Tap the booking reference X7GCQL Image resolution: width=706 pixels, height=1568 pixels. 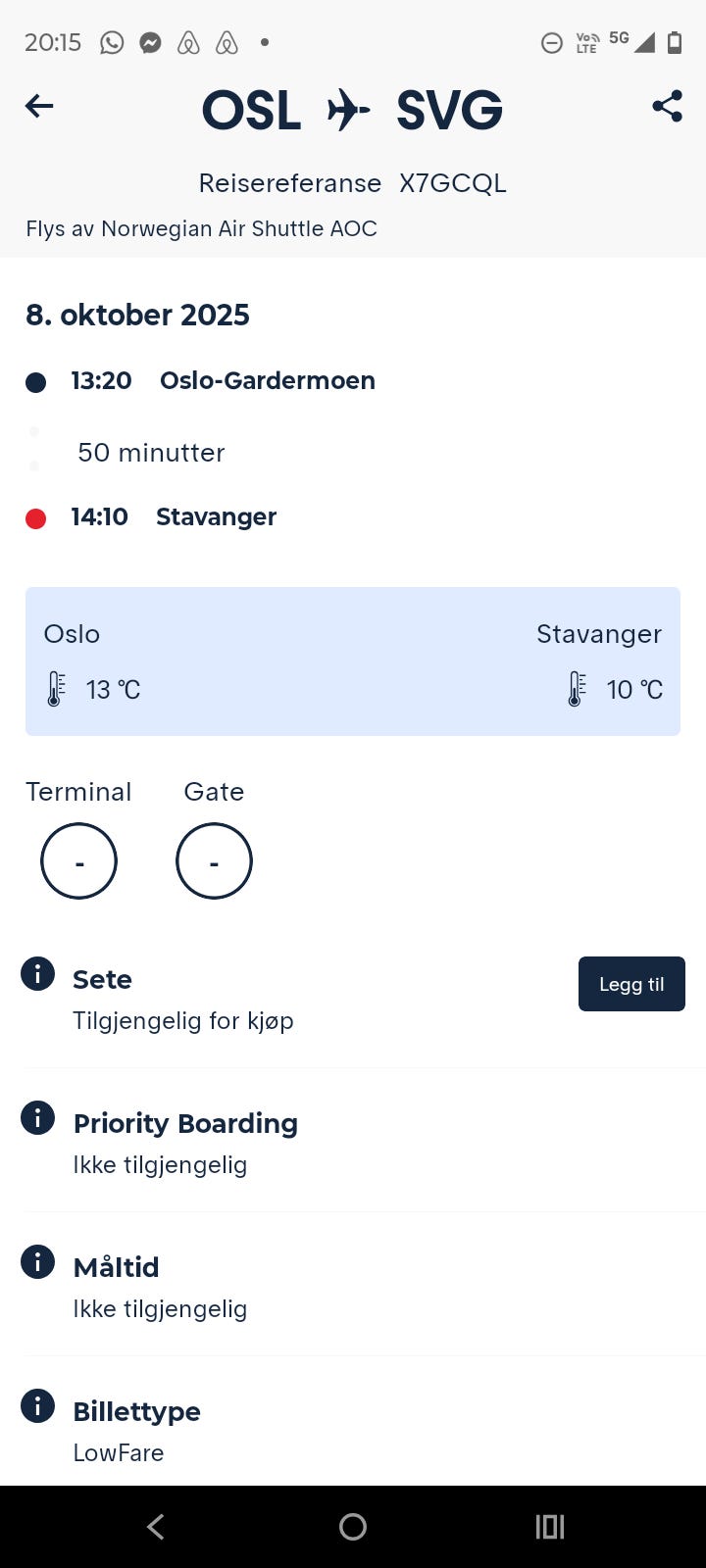[452, 183]
